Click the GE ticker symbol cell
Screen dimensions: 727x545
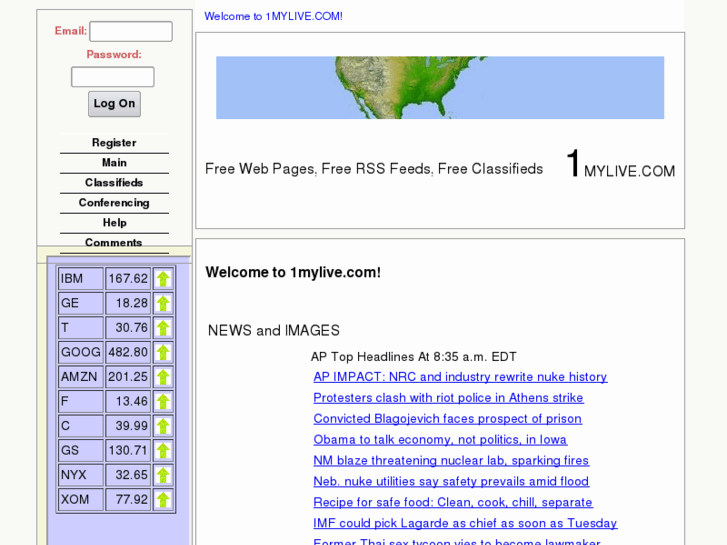81,303
